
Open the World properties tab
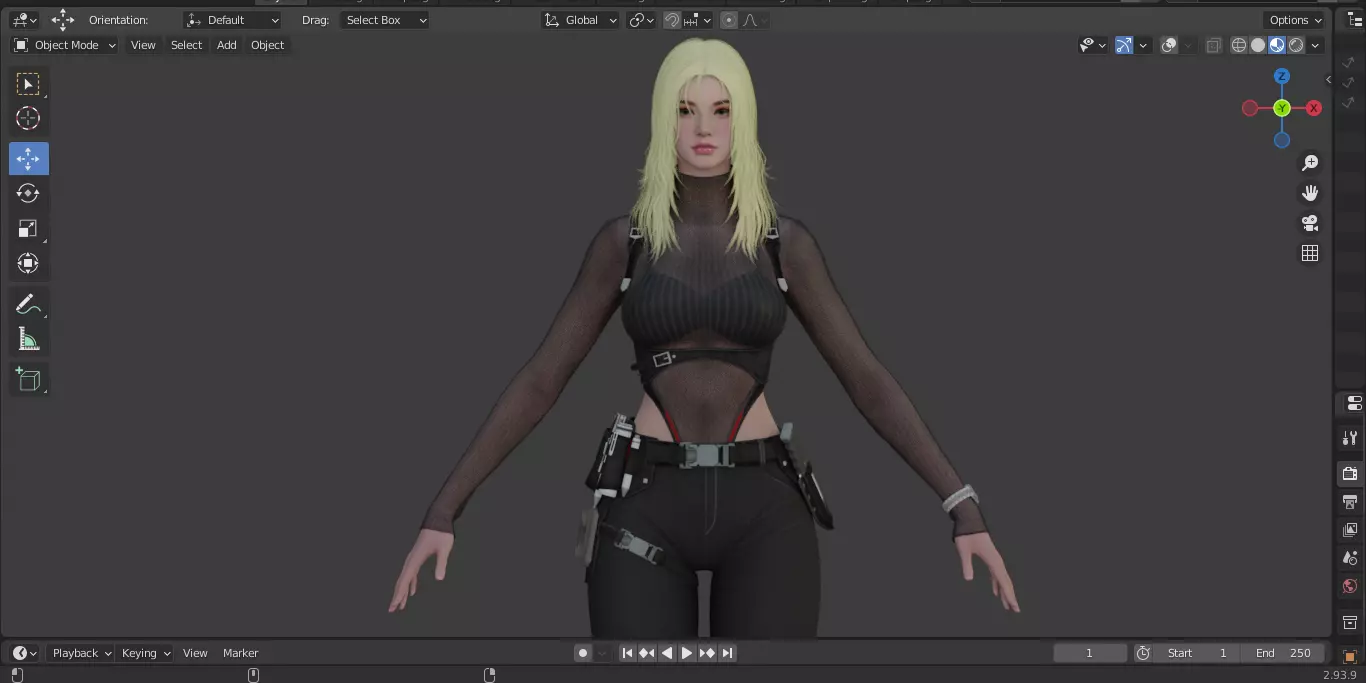click(1351, 586)
